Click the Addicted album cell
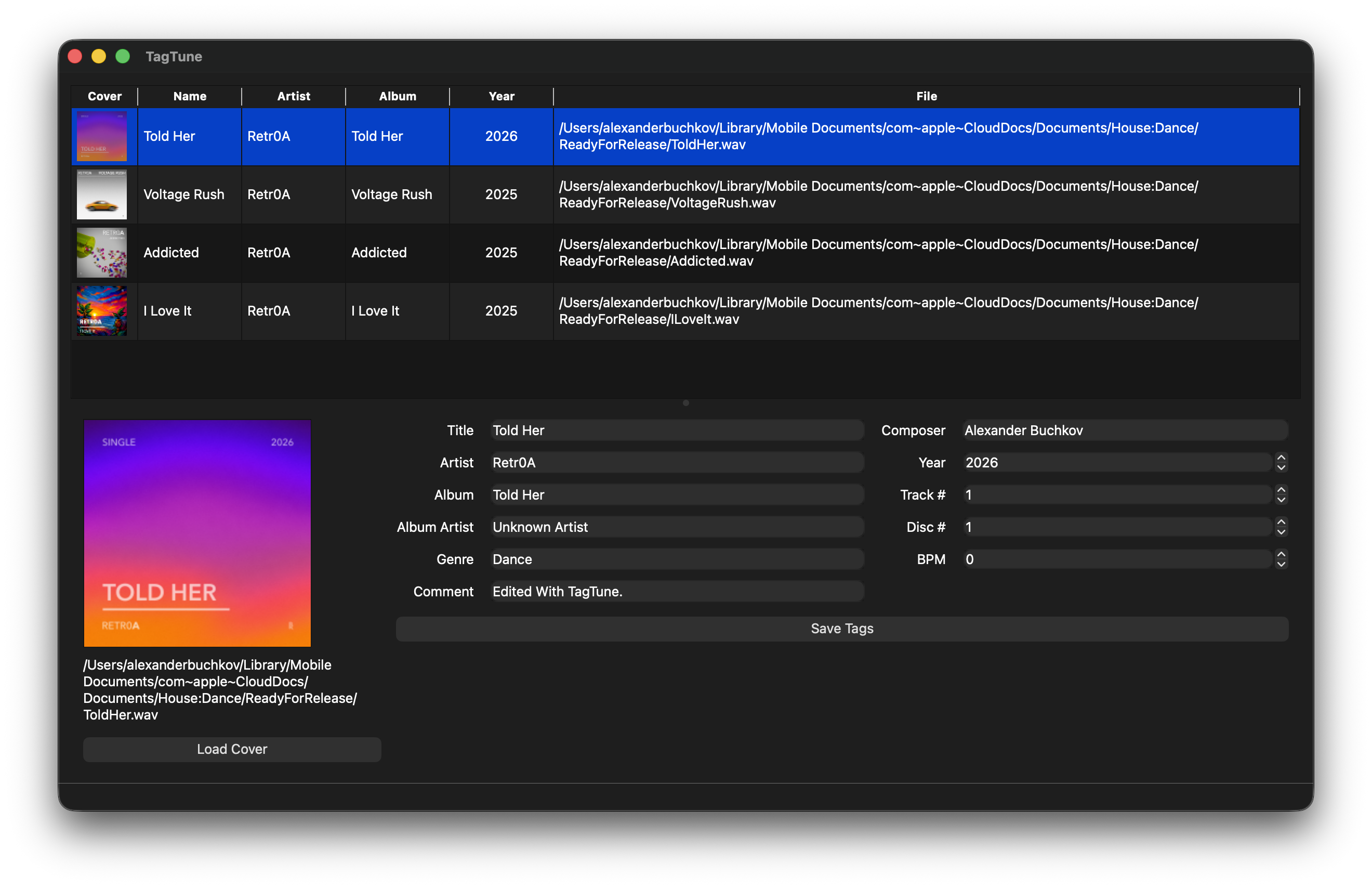 coord(397,253)
